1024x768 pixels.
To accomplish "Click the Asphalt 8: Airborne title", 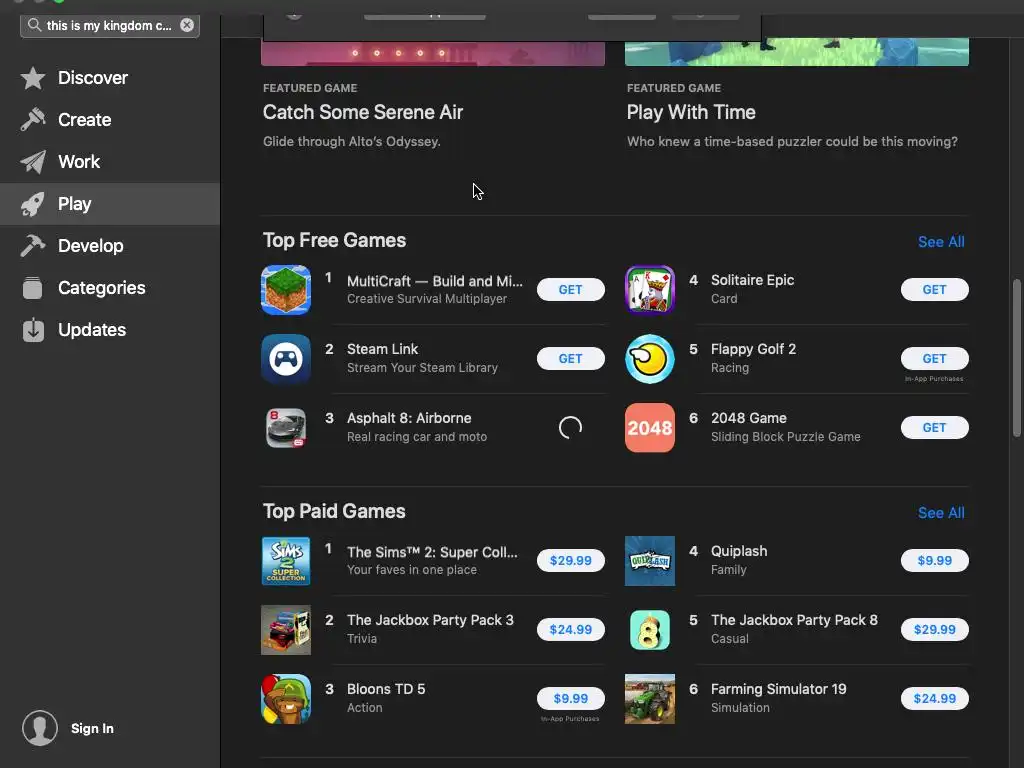I will pyautogui.click(x=409, y=418).
